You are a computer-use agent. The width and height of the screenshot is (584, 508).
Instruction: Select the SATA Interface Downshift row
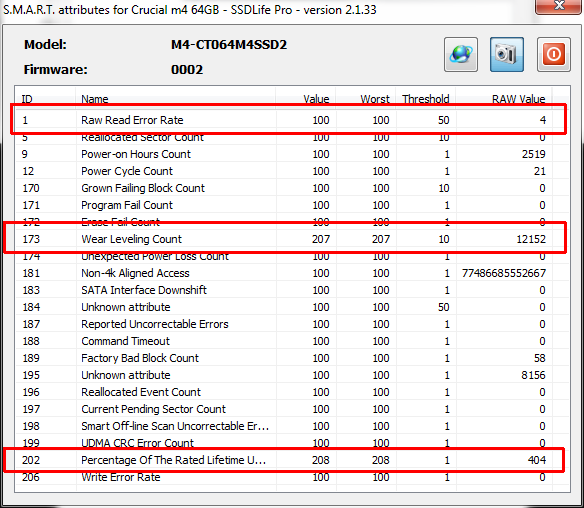(x=292, y=290)
